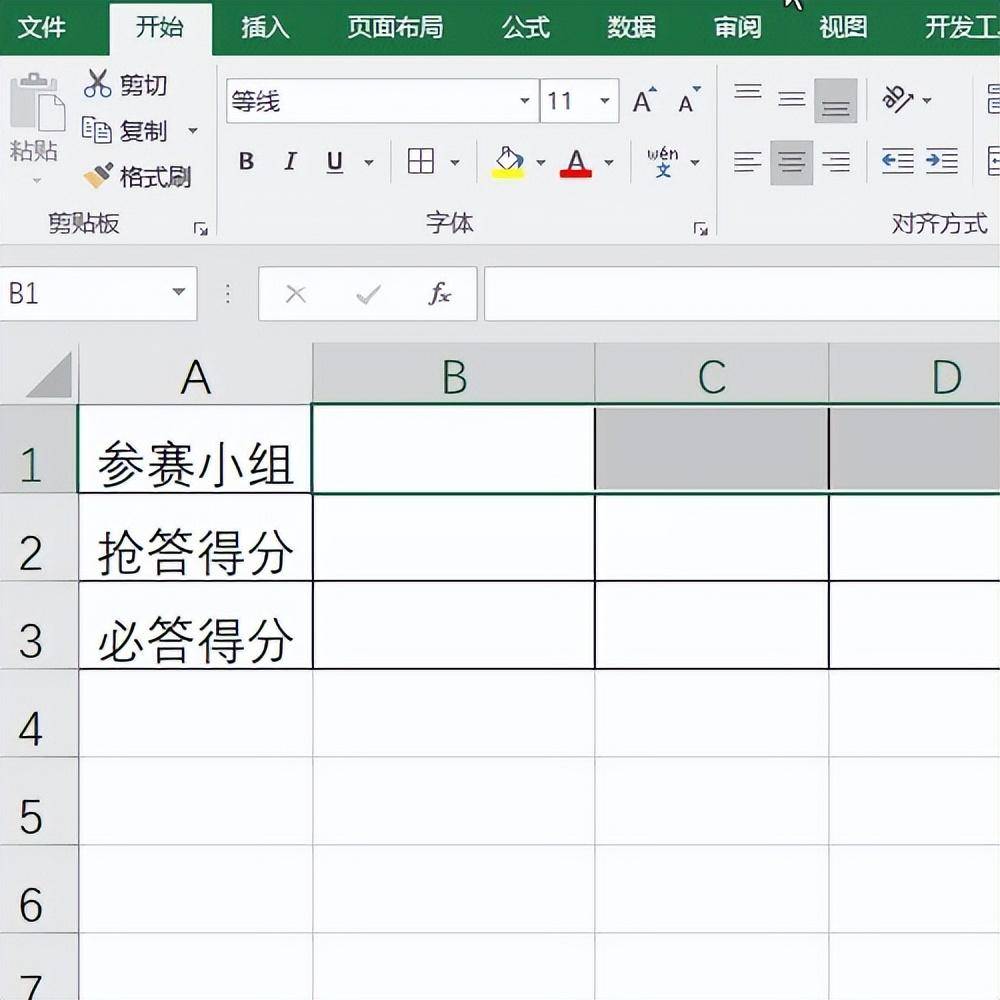Click the formula bar cancel X button
This screenshot has width=1000, height=1000.
tap(295, 294)
